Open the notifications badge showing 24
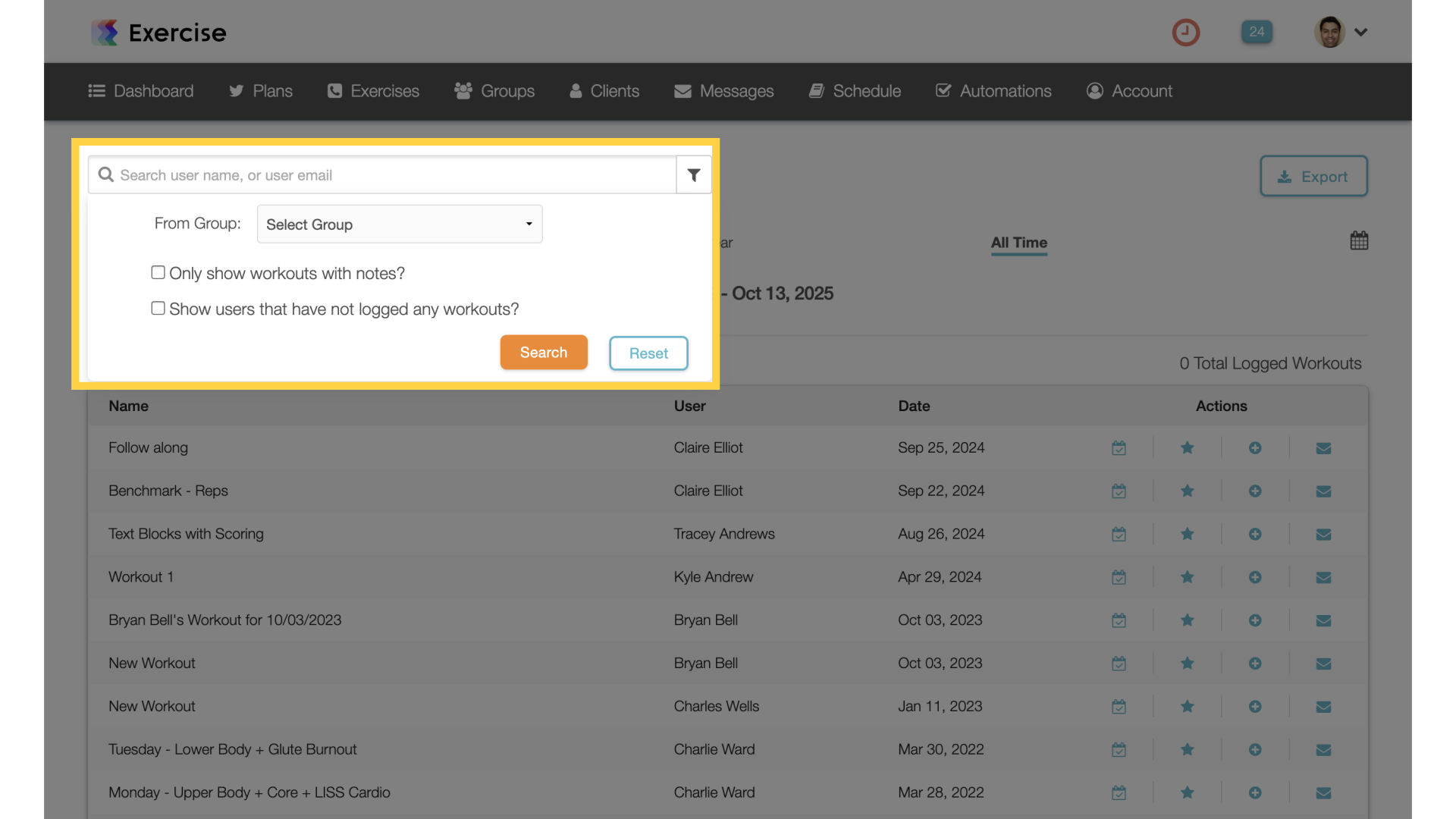Viewport: 1456px width, 819px height. 1257,30
